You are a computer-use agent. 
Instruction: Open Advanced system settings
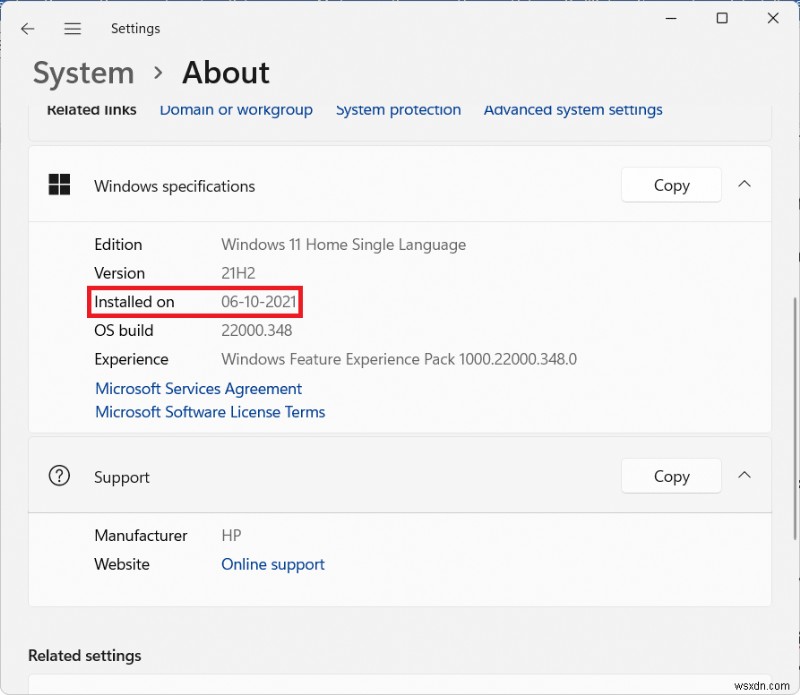(573, 110)
